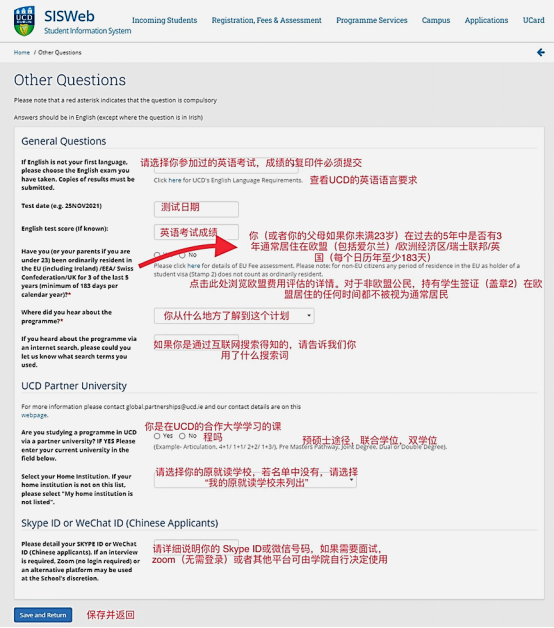Viewport: 554px width, 628px height.
Task: Open the Applications menu
Action: point(486,20)
